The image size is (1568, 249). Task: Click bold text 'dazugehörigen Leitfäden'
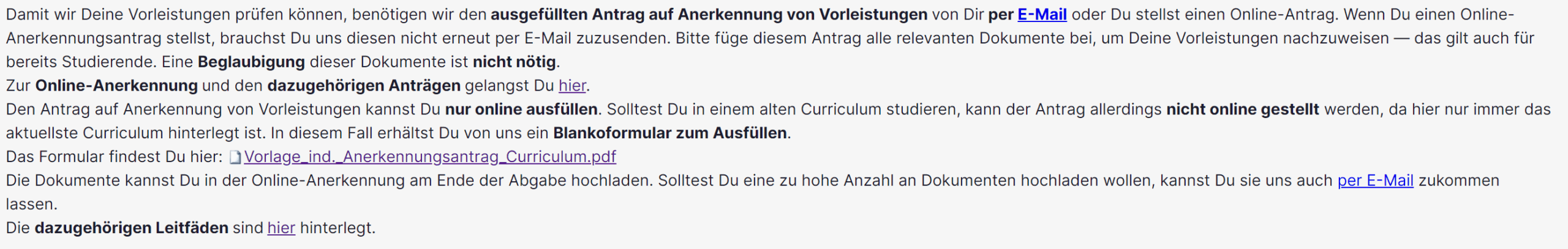(x=131, y=228)
